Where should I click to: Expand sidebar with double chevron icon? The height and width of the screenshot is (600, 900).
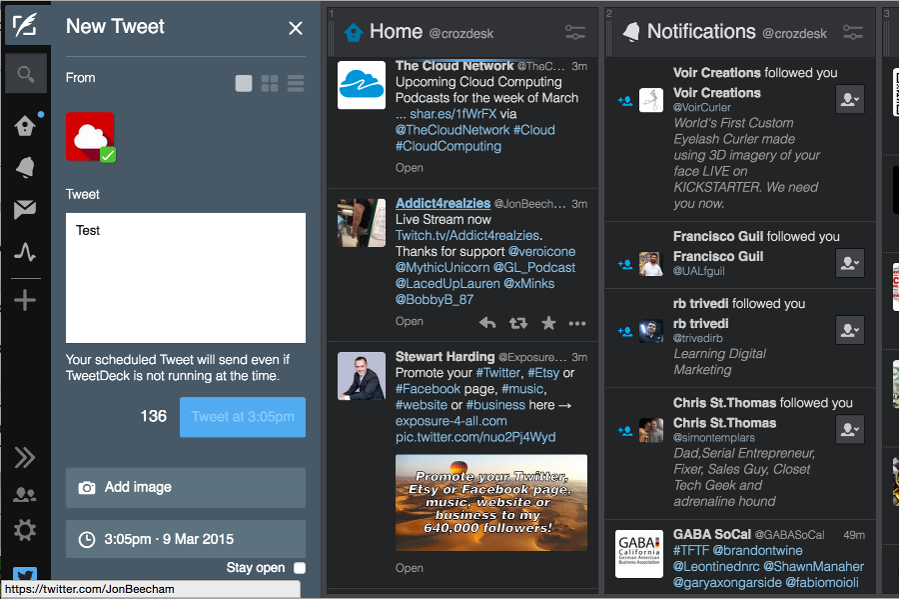pos(25,458)
